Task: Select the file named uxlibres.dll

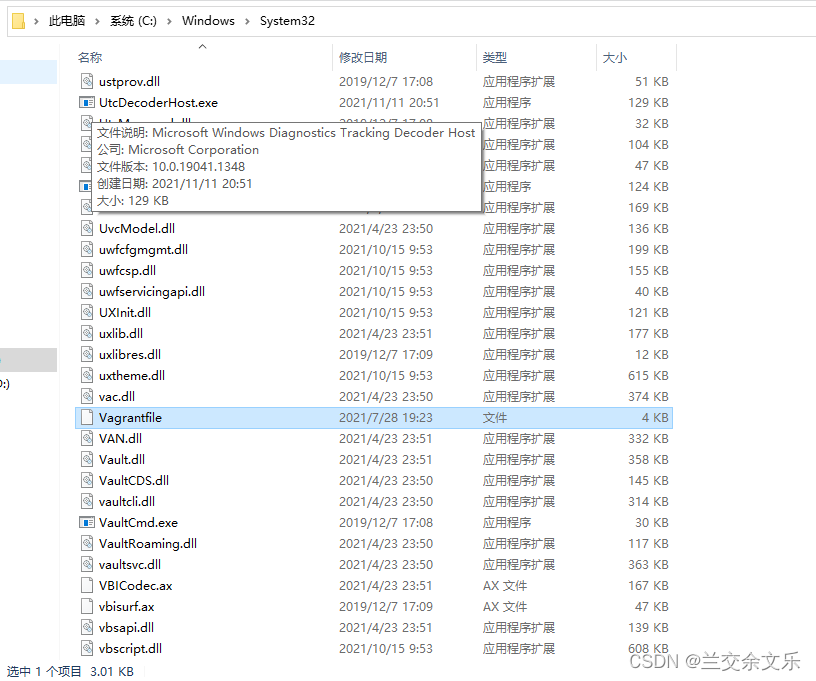Action: click(130, 354)
